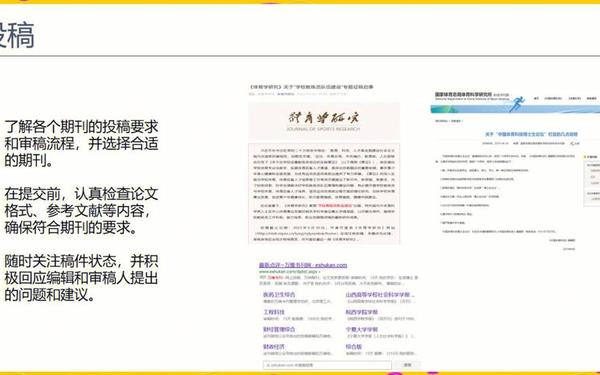The width and height of the screenshot is (600, 375).
Task: Open the 医药卫生综合 sublink
Action: (x=279, y=295)
